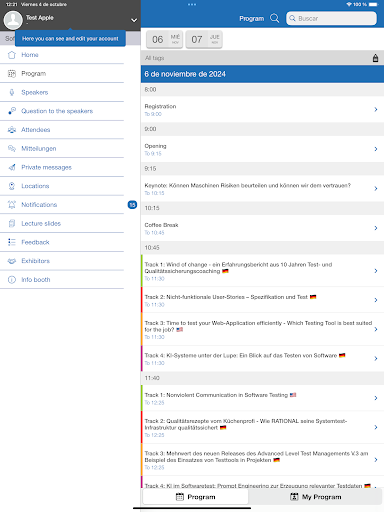Open Question to the speakers menu item
Viewport: 384px width, 512px height.
(x=62, y=111)
